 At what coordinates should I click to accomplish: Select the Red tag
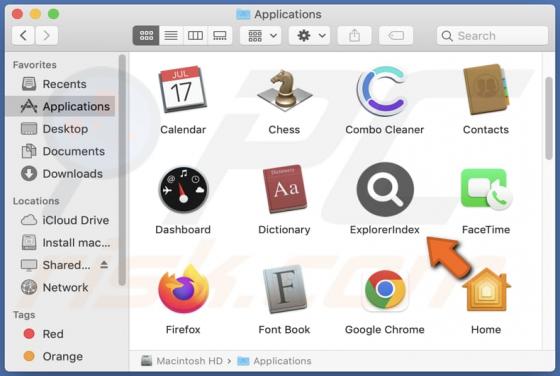tap(61, 334)
